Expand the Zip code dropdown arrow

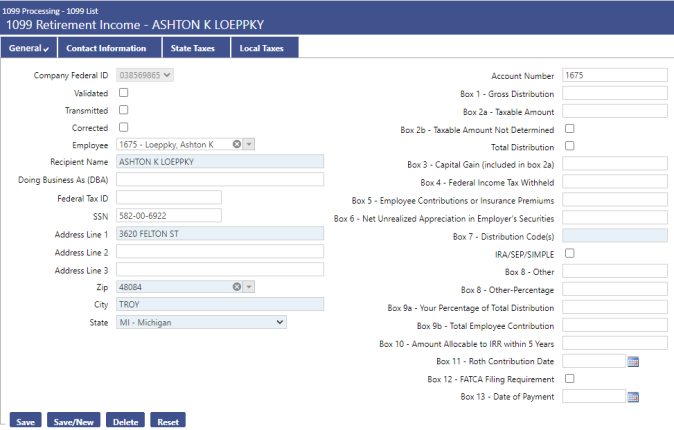tap(249, 287)
